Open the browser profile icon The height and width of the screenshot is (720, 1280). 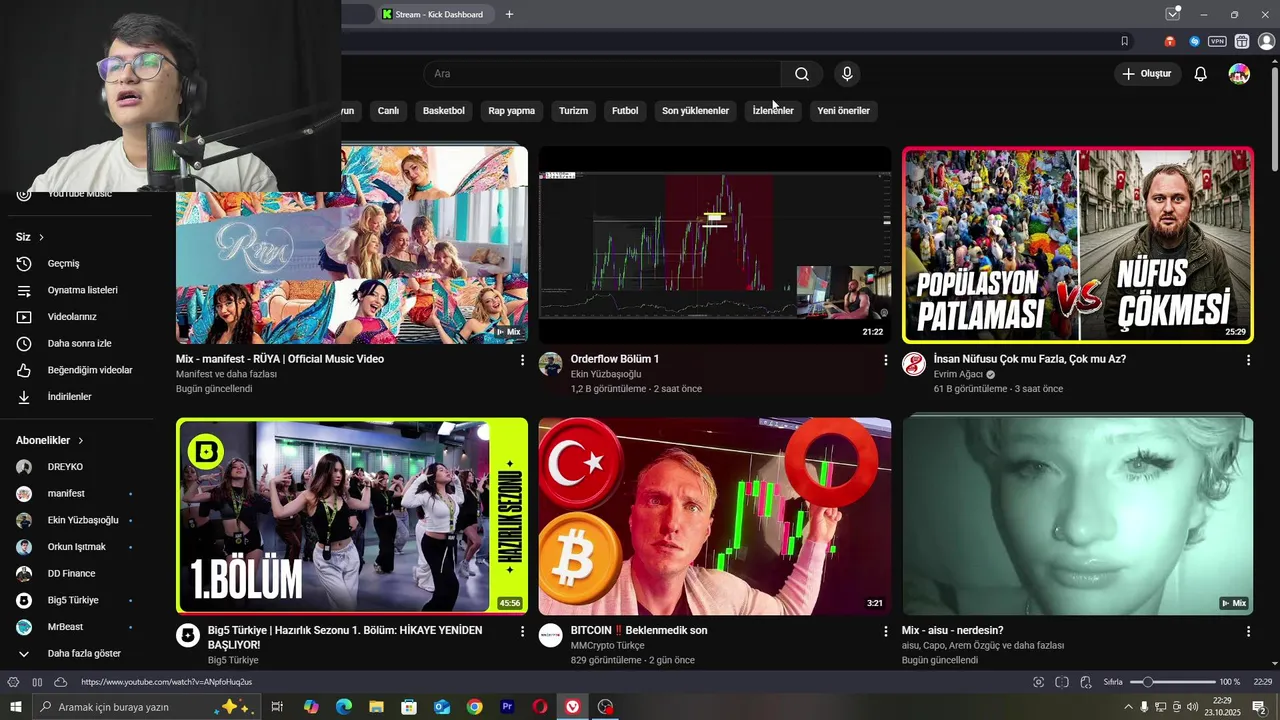tap(1266, 42)
